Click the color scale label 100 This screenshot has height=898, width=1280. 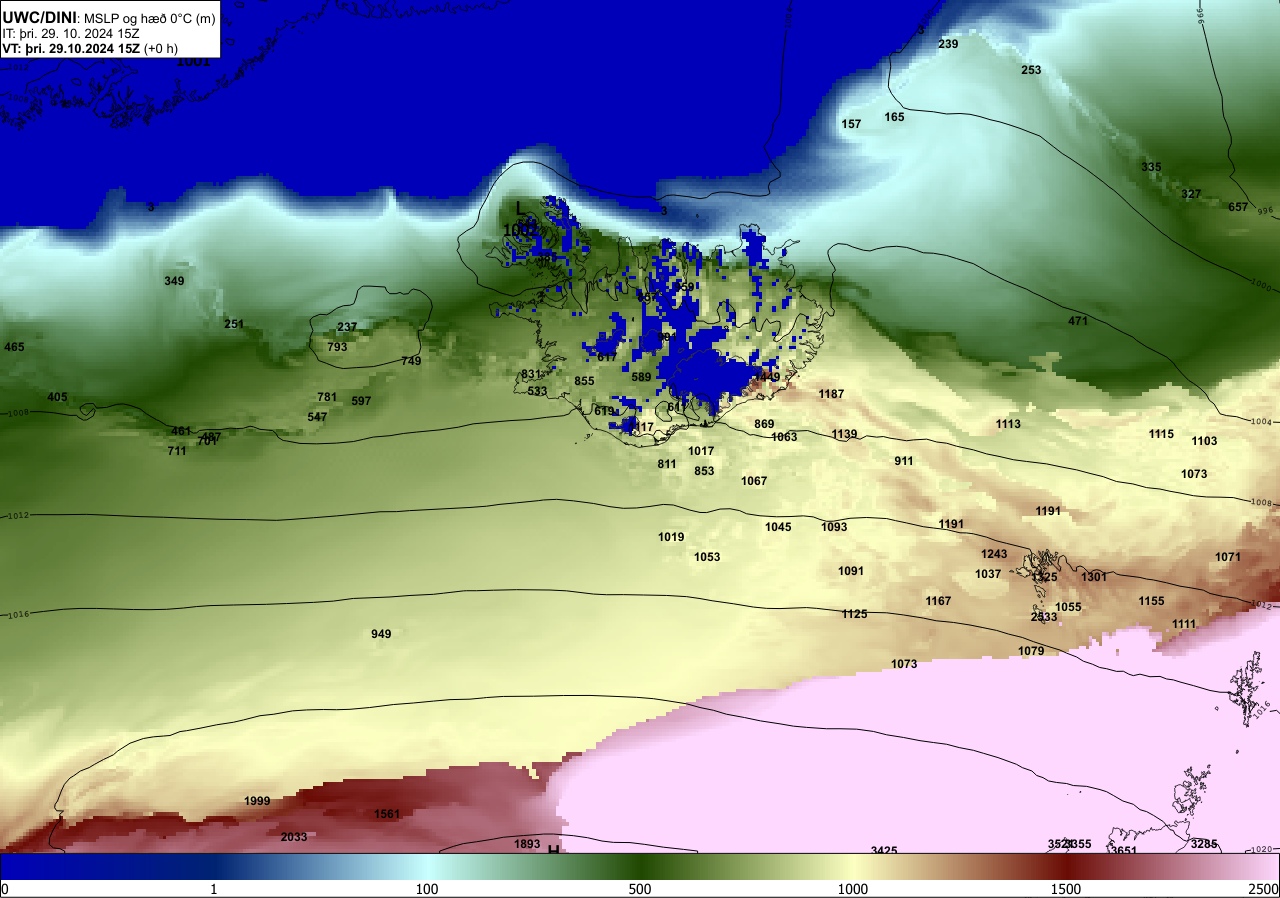pos(427,889)
